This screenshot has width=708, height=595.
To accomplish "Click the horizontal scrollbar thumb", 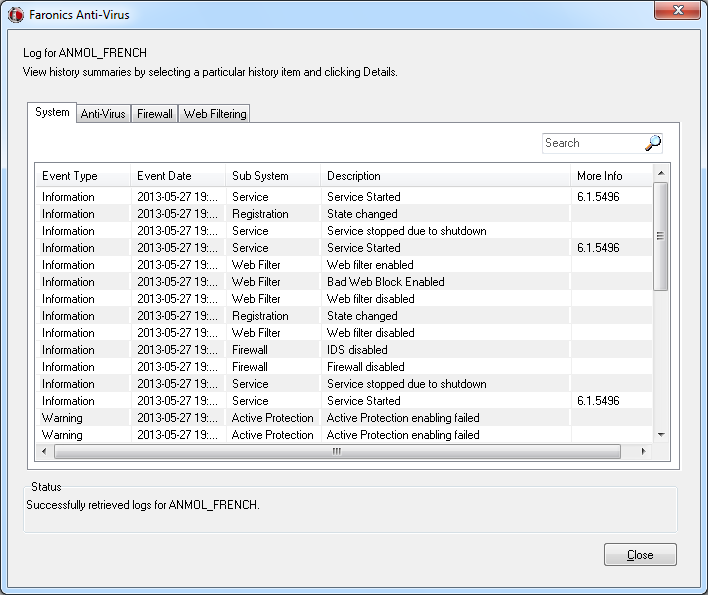I will 337,451.
